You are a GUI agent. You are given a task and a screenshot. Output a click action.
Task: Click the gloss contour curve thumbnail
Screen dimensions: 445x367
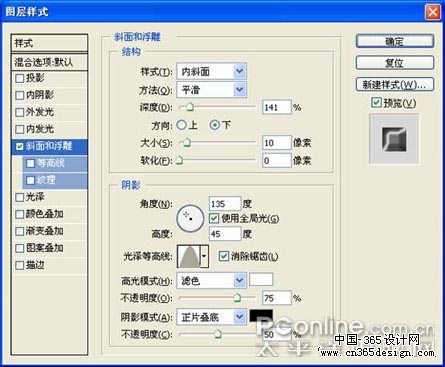189,256
